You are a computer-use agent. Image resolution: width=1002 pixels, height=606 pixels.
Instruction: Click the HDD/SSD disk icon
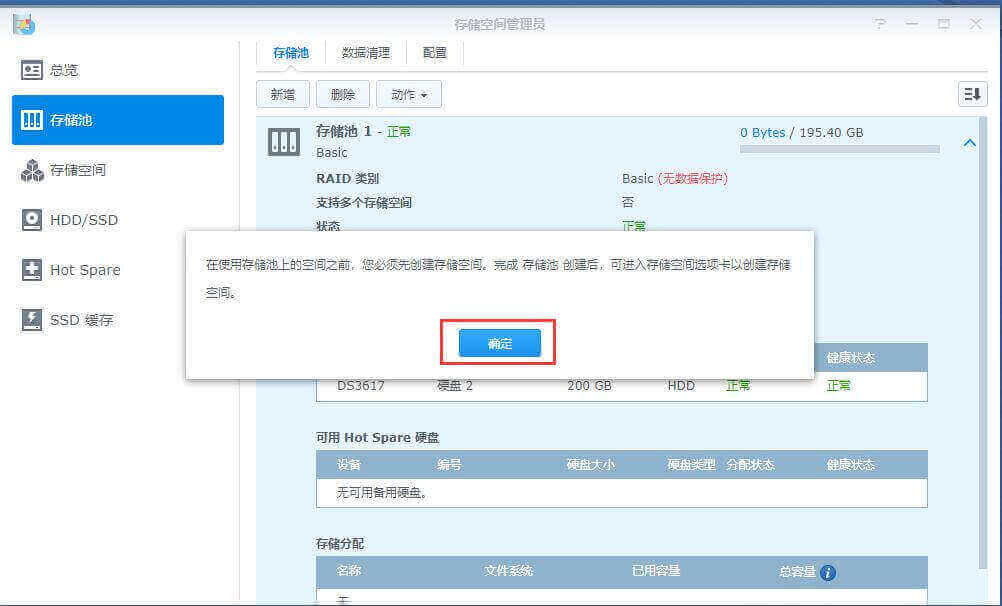pyautogui.click(x=31, y=220)
